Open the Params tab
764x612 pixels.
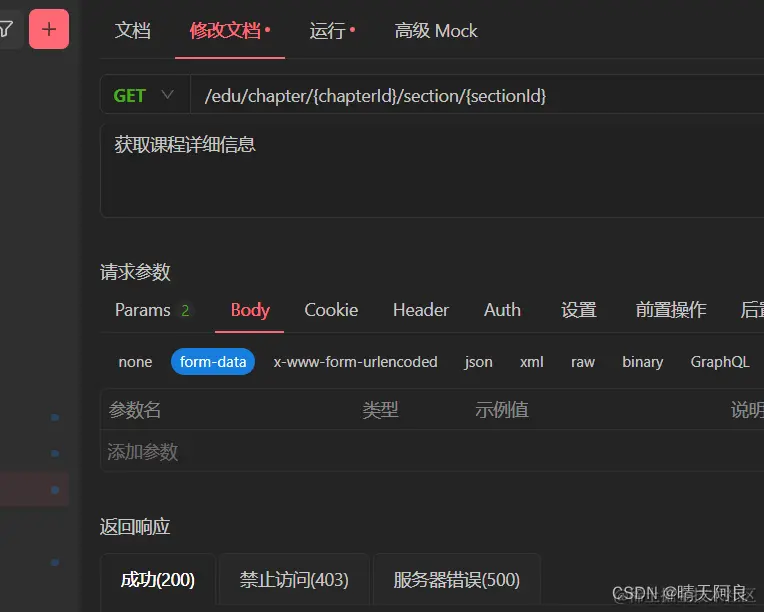(152, 310)
